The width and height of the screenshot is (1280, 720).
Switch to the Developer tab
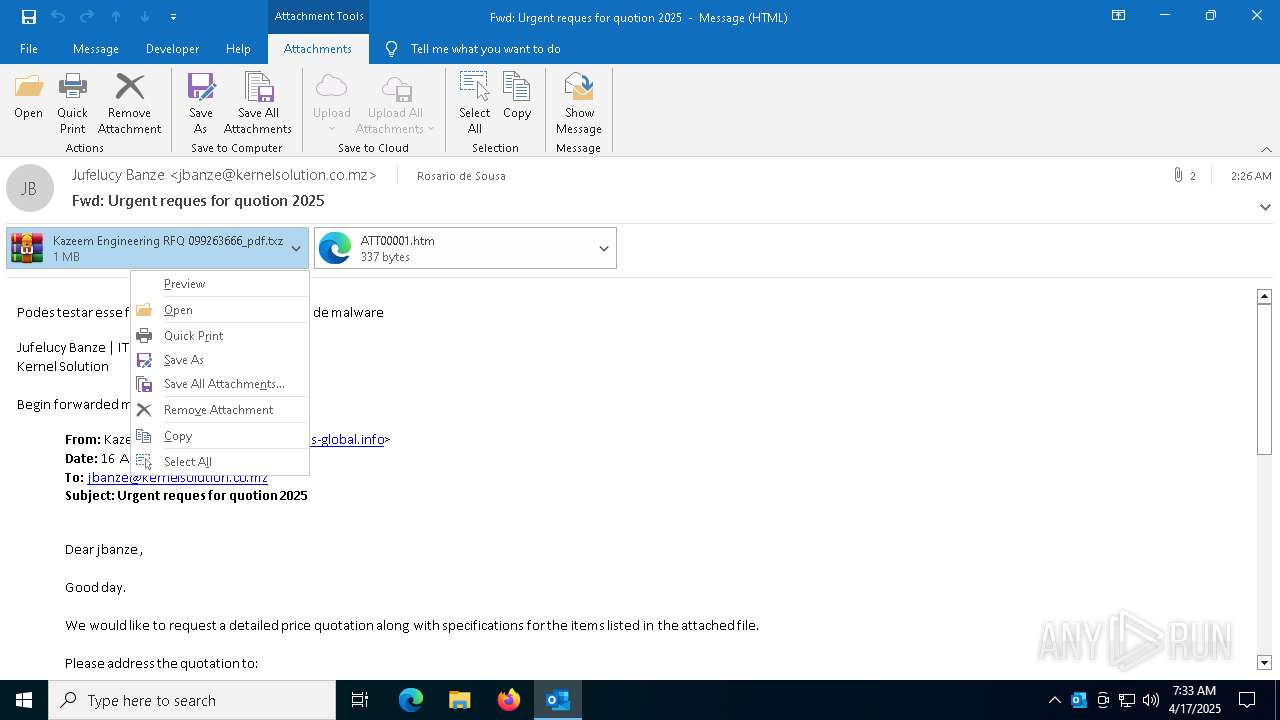pyautogui.click(x=172, y=49)
